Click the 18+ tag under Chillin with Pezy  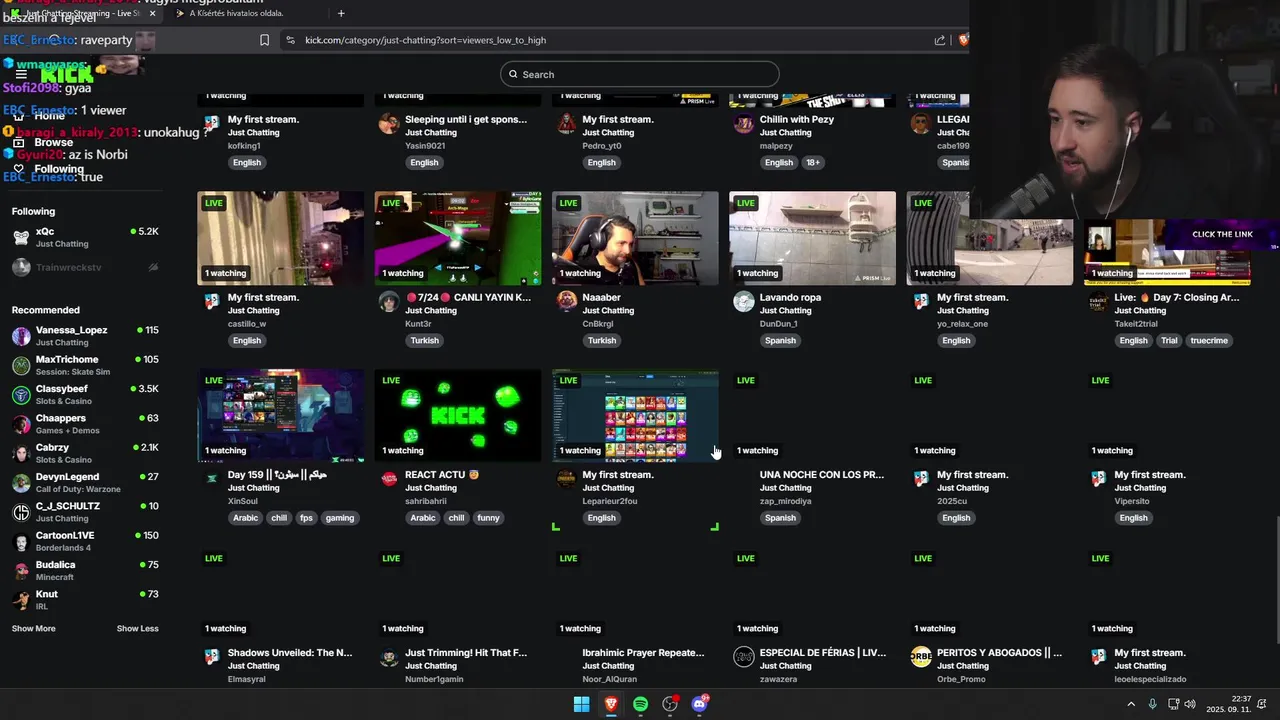coord(813,162)
